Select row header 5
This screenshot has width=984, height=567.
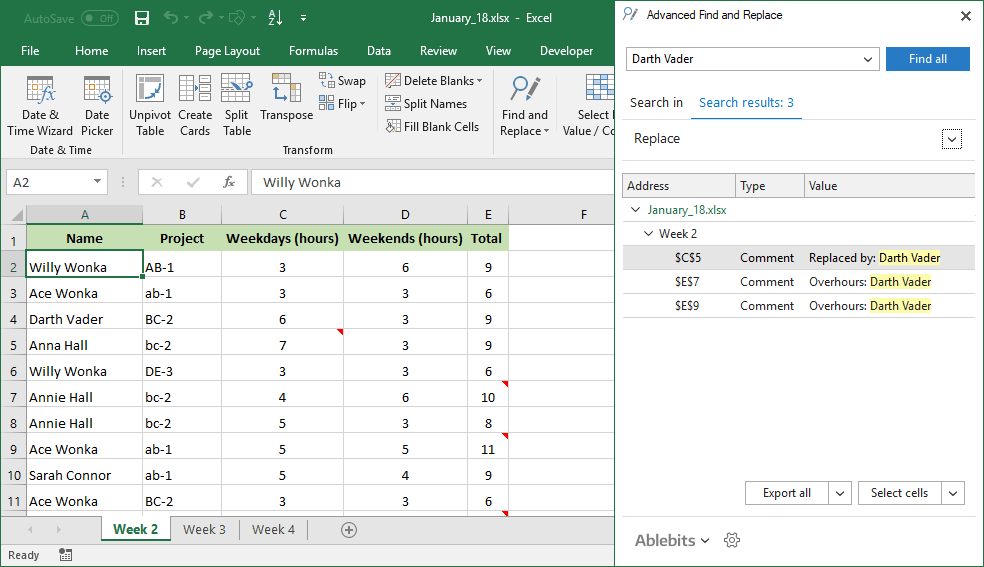[x=13, y=346]
